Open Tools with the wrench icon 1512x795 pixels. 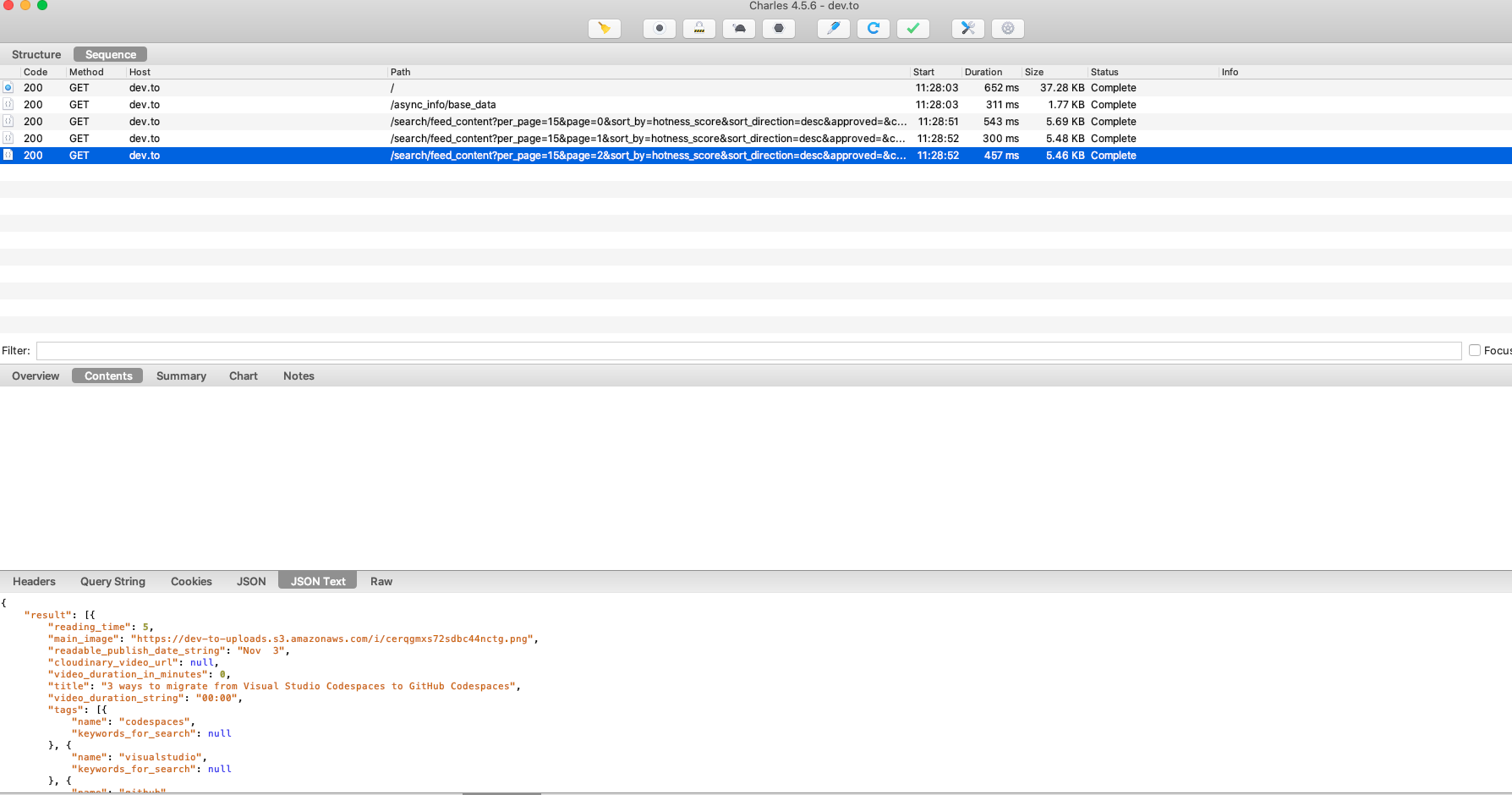tap(967, 29)
